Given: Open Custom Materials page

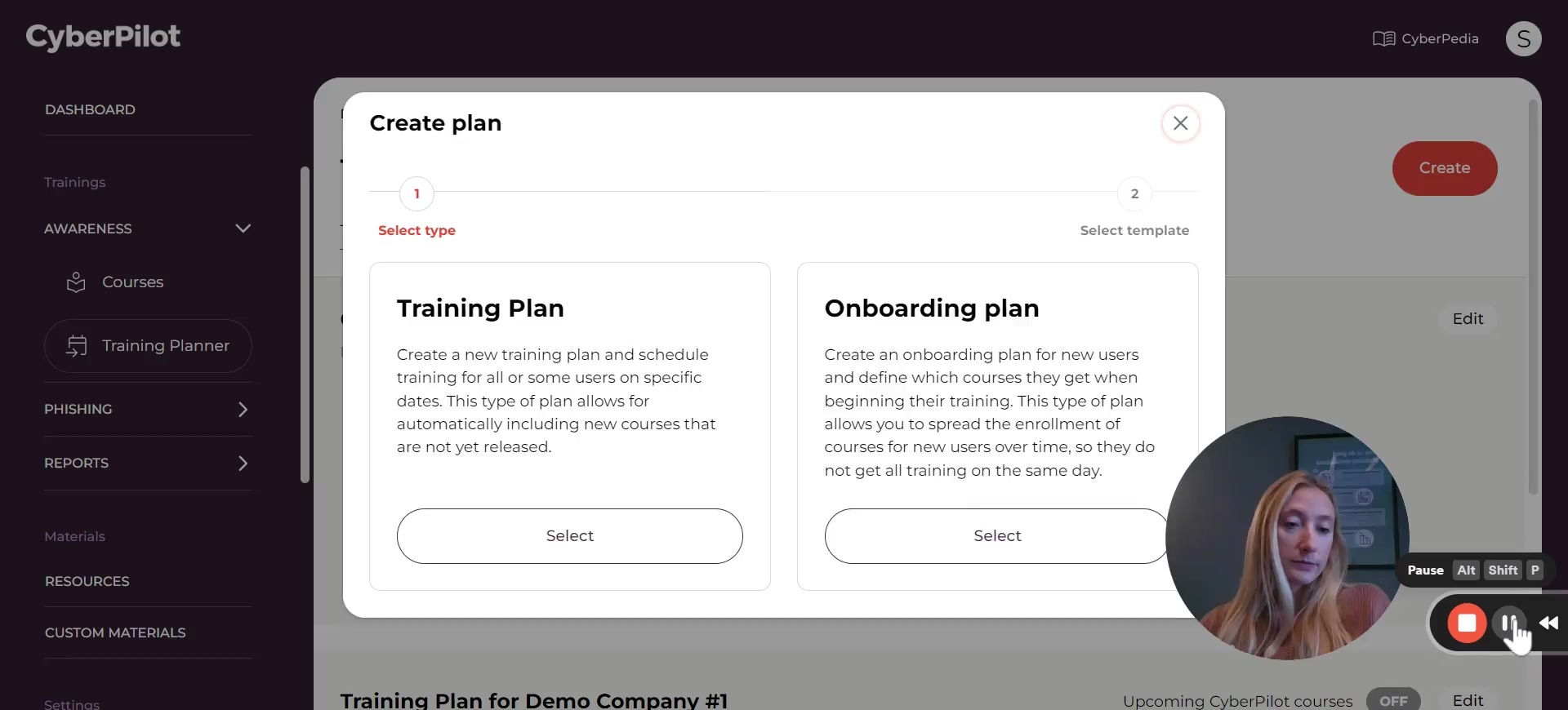Looking at the screenshot, I should [115, 632].
